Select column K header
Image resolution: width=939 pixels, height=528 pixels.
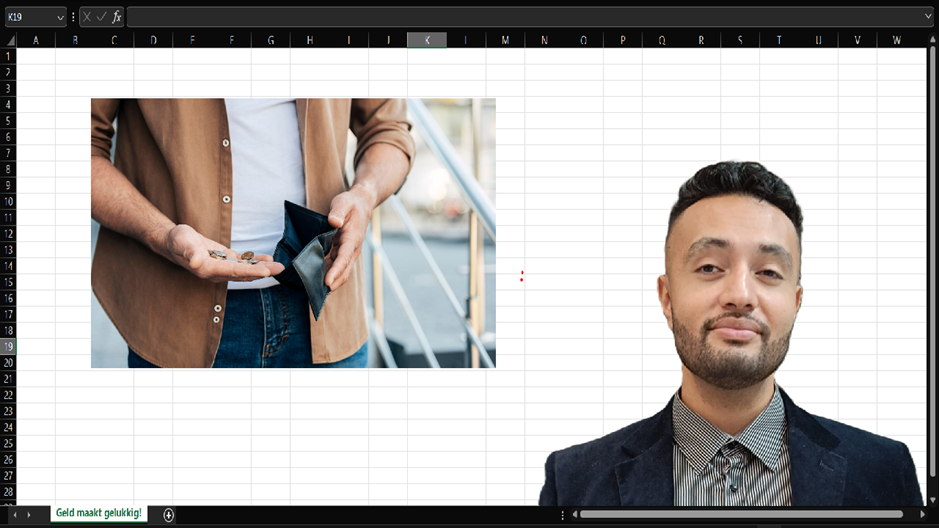click(427, 40)
